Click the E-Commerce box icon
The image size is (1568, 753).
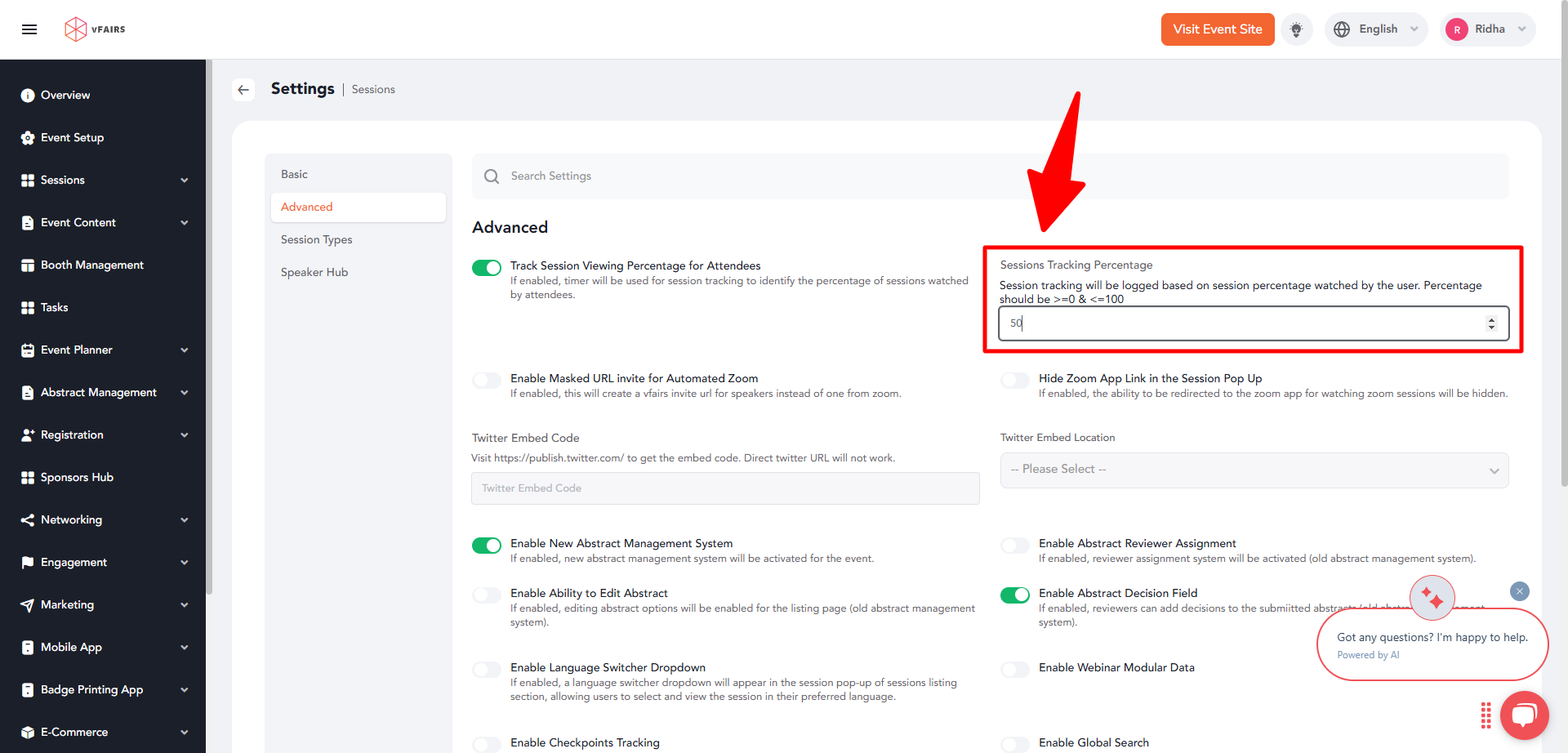[x=28, y=733]
